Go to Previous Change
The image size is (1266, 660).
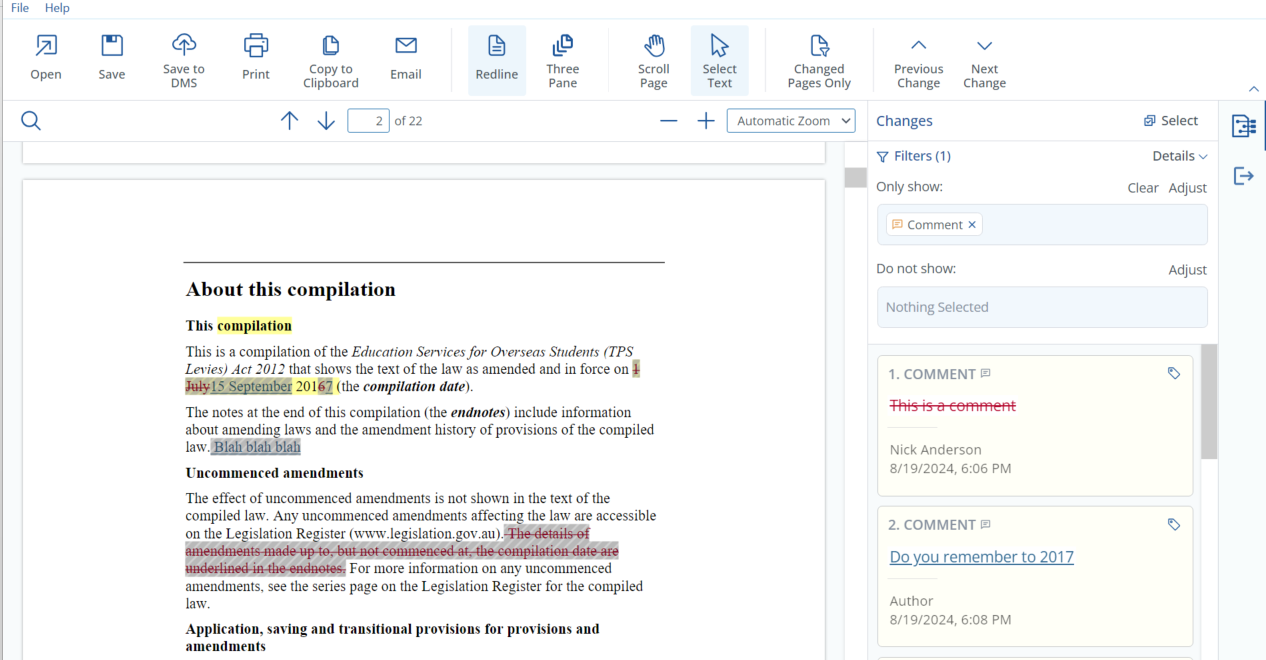(x=918, y=60)
